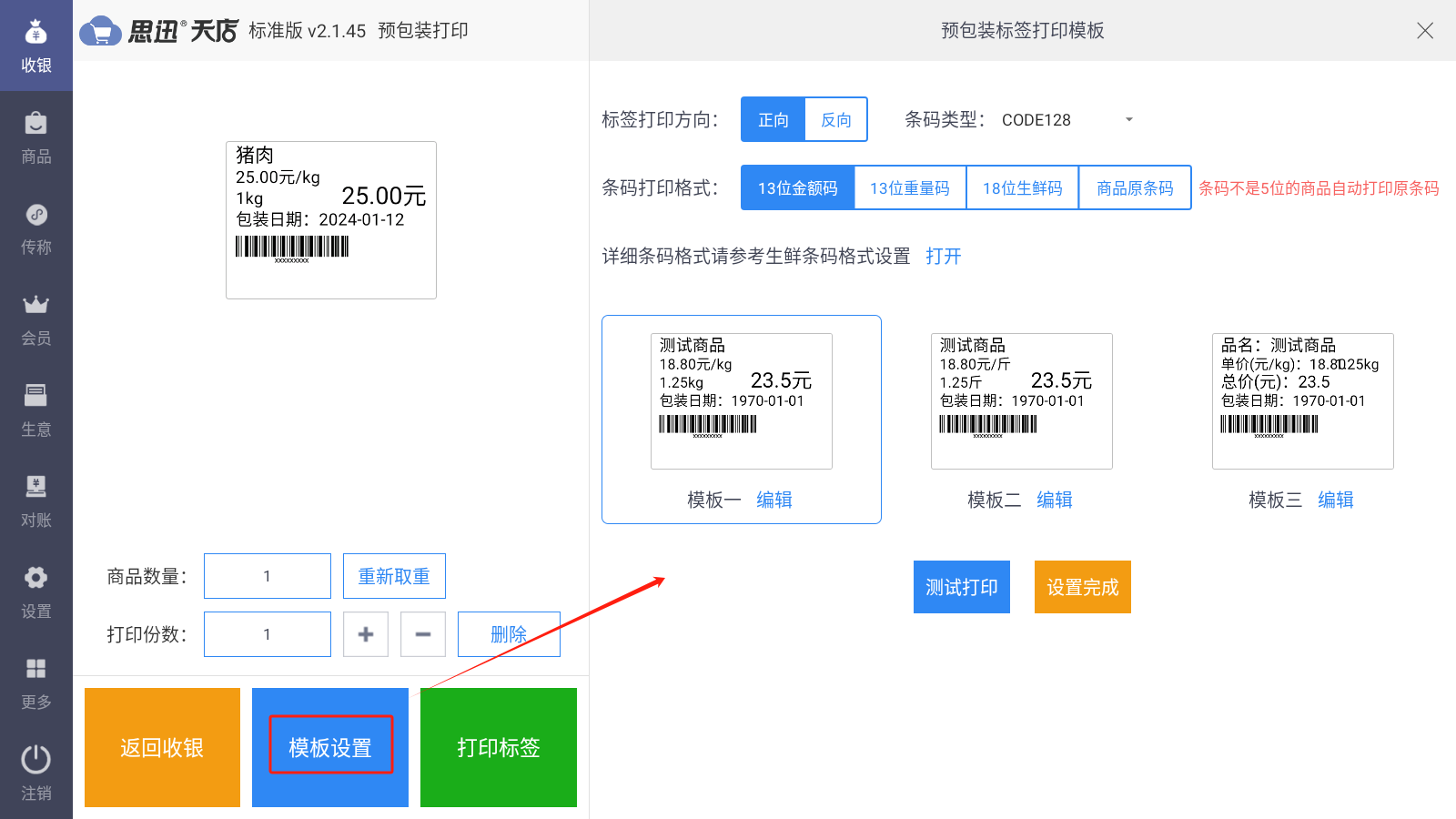Click the 模板一 caption text
The width and height of the screenshot is (1456, 819).
[714, 500]
